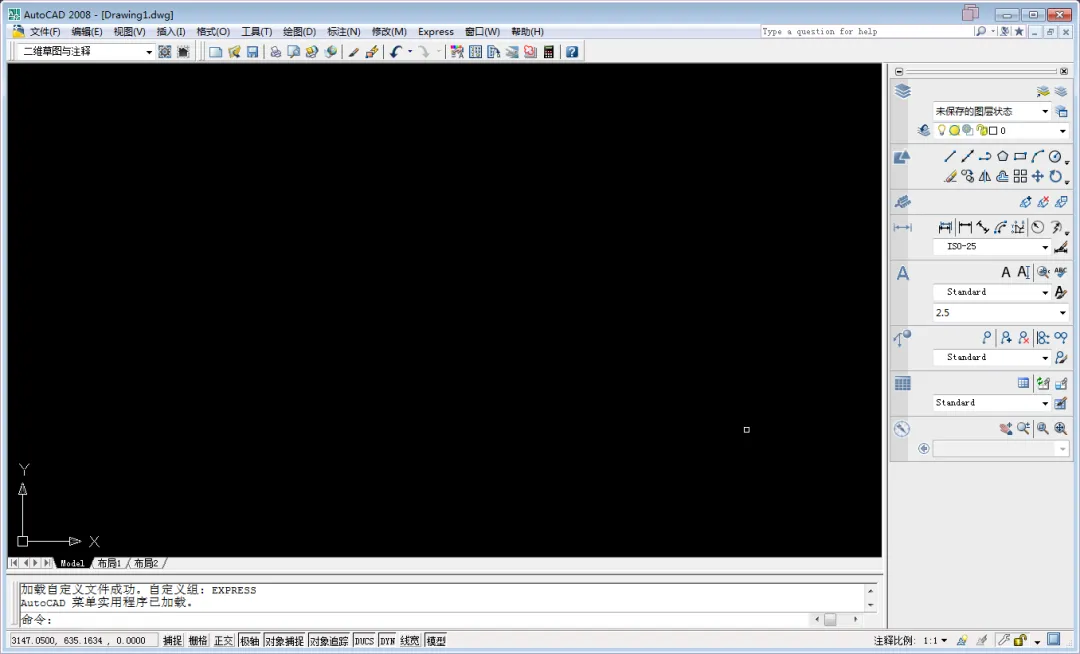
Task: Collapse the dashboard panel minus button
Action: click(x=899, y=72)
